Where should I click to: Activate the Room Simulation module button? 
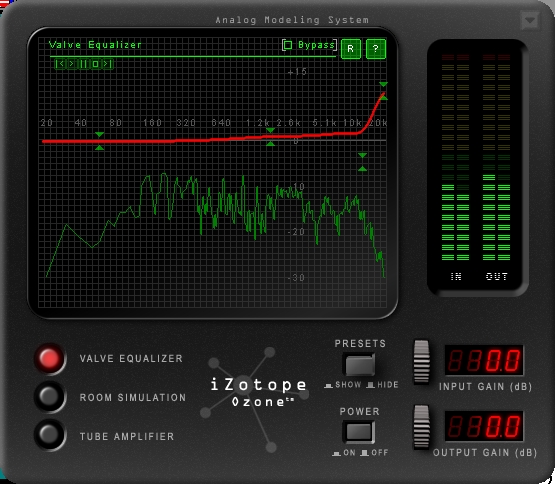(50, 397)
